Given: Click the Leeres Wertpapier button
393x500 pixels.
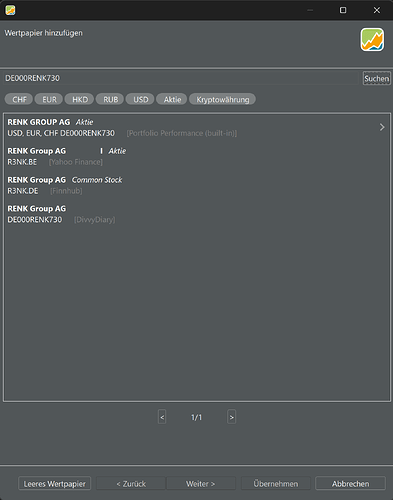Looking at the screenshot, I should click(55, 483).
